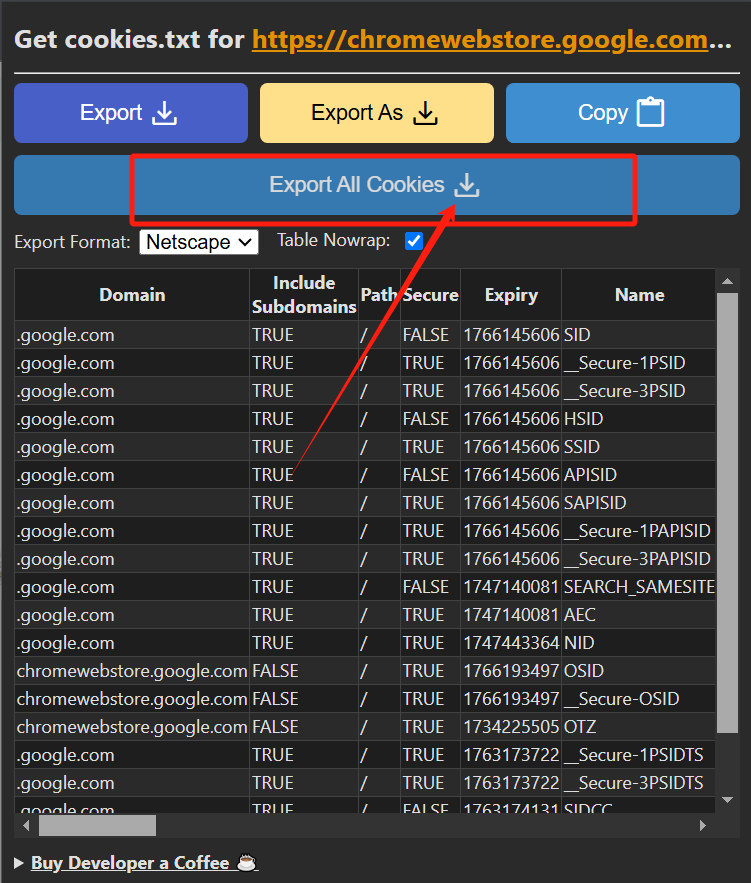Select the SEARCH_SAMESITE name cell

(x=639, y=587)
